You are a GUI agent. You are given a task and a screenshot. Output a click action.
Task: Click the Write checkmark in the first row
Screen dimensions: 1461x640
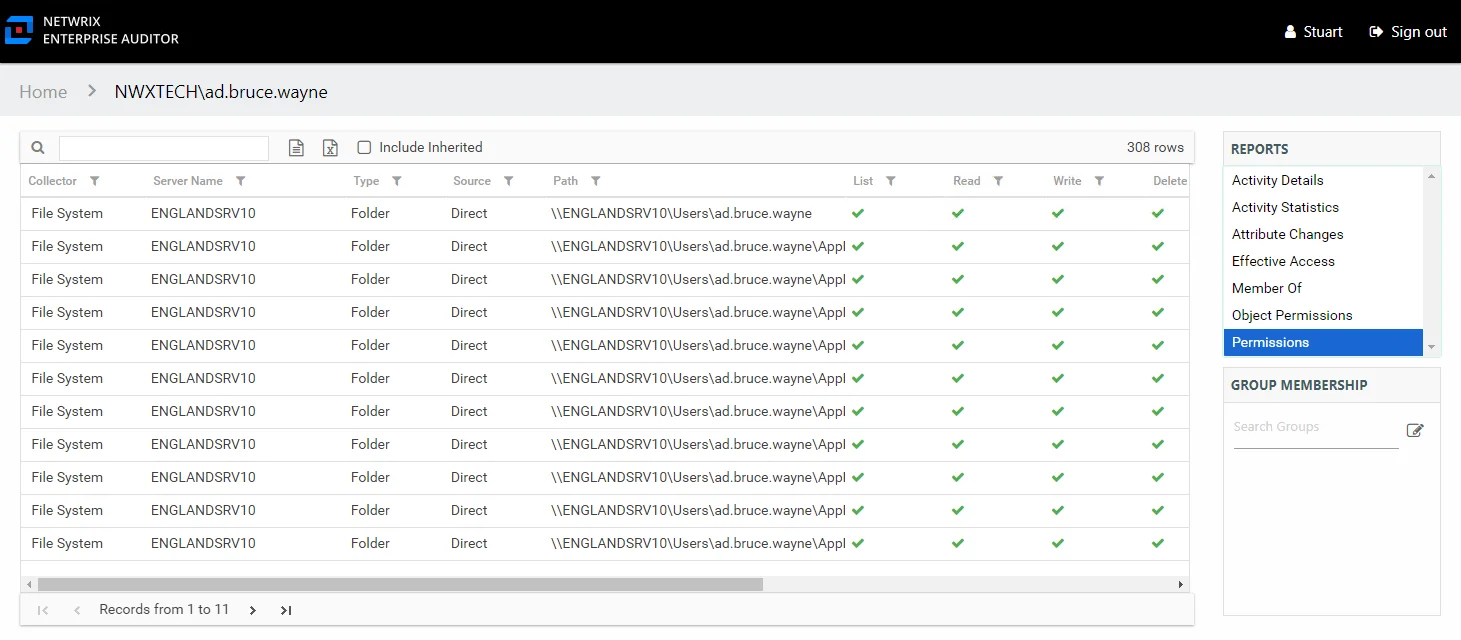(1058, 213)
